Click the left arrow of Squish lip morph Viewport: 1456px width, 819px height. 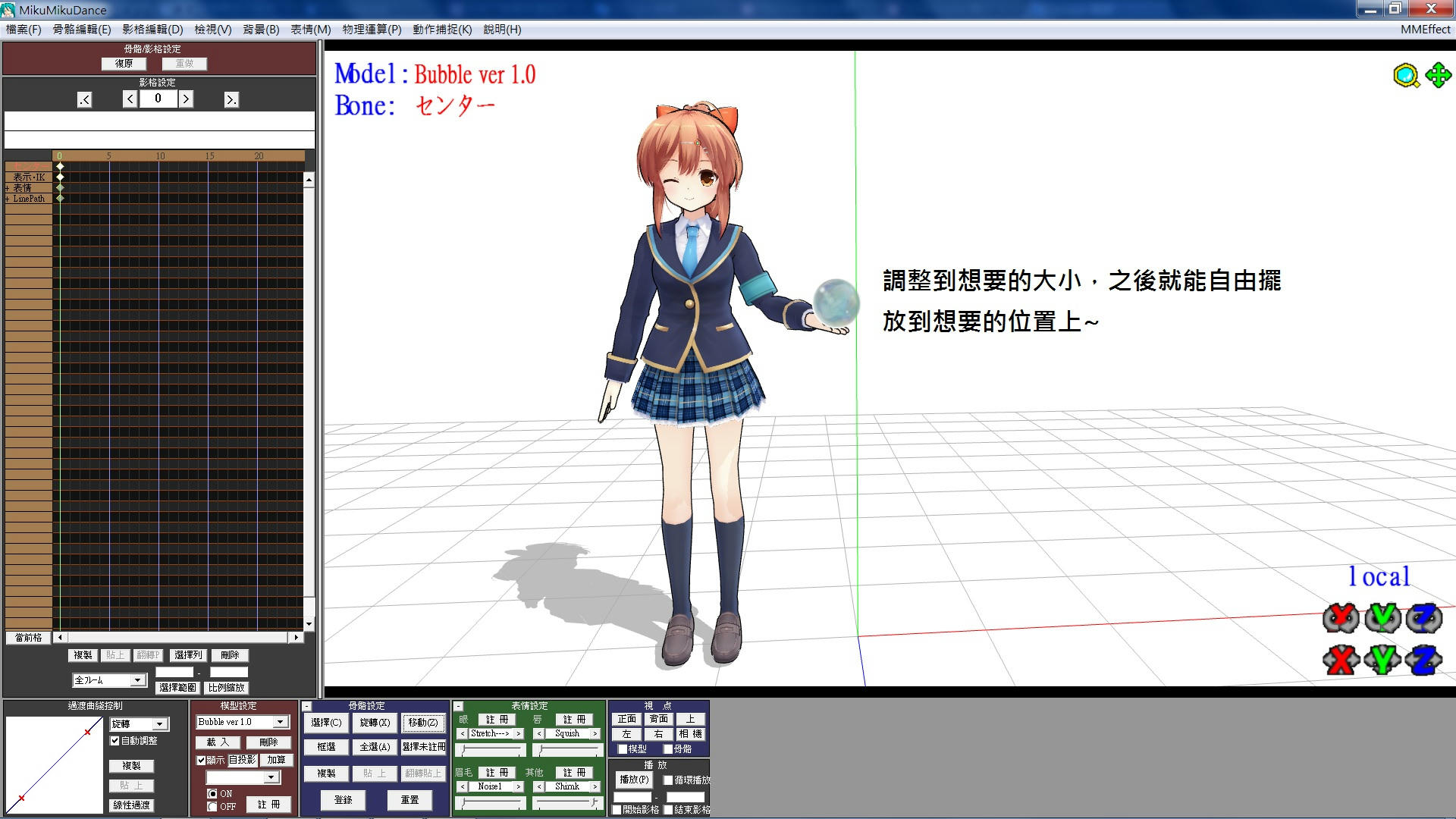pyautogui.click(x=539, y=733)
